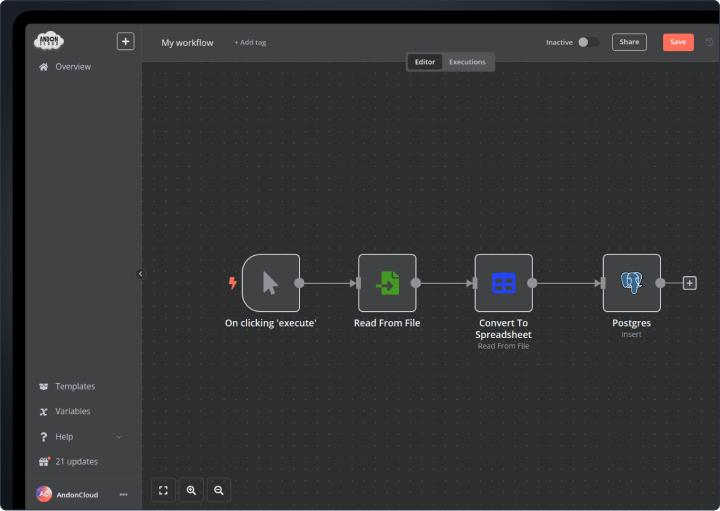The height and width of the screenshot is (511, 720).
Task: Click '+ Add tag' link
Action: [250, 43]
